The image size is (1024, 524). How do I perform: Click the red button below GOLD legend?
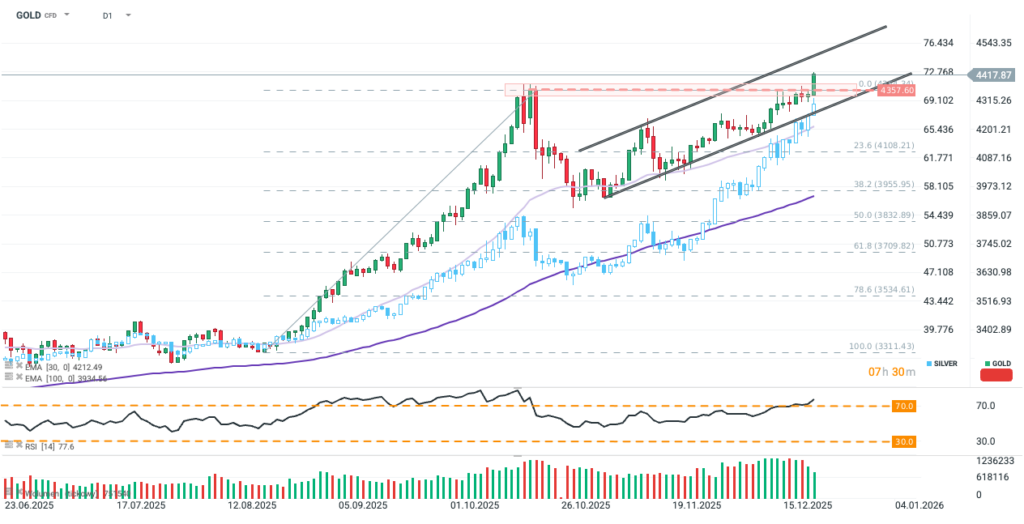click(997, 375)
